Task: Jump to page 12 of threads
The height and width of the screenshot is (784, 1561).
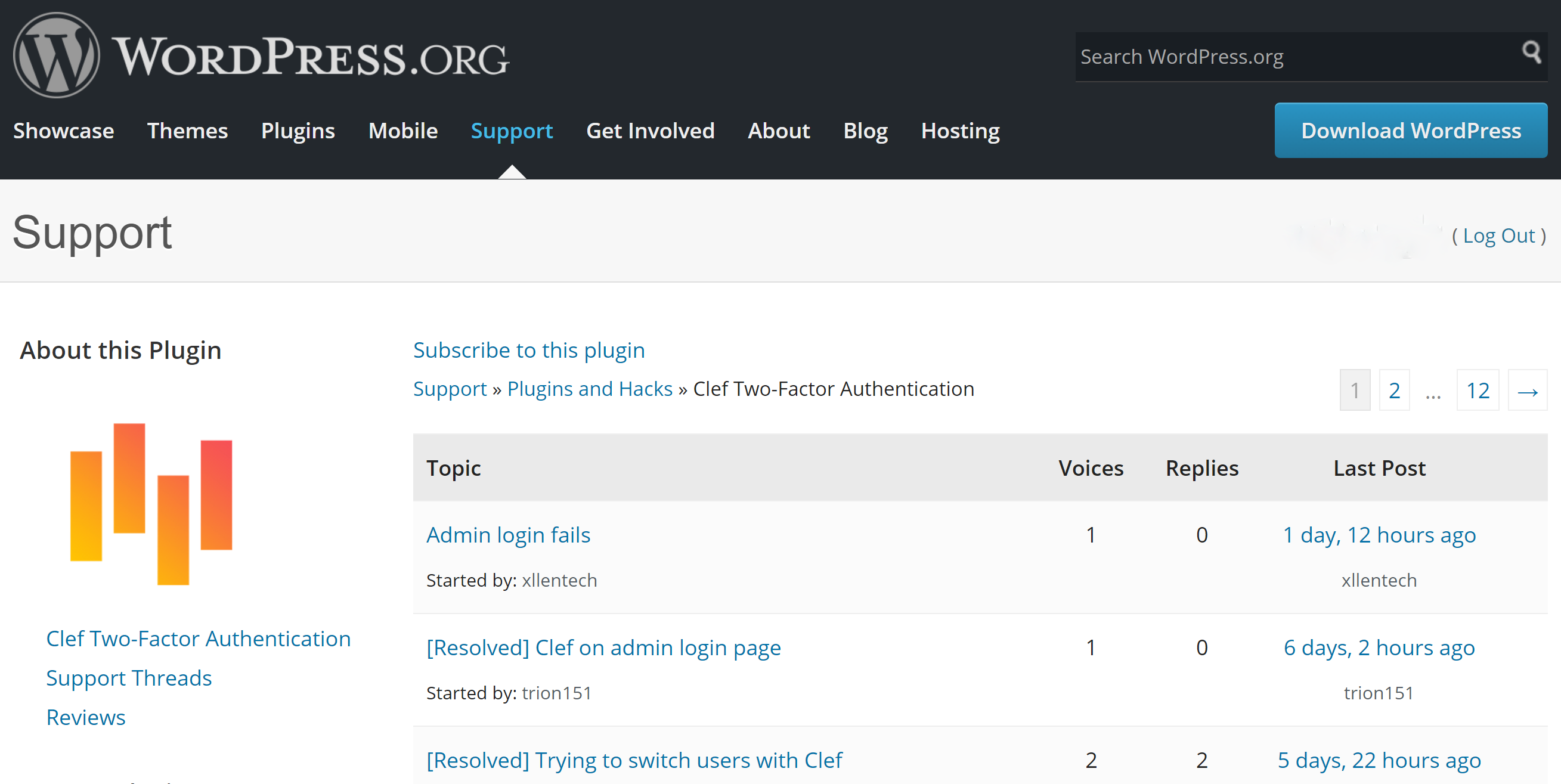Action: [1478, 391]
